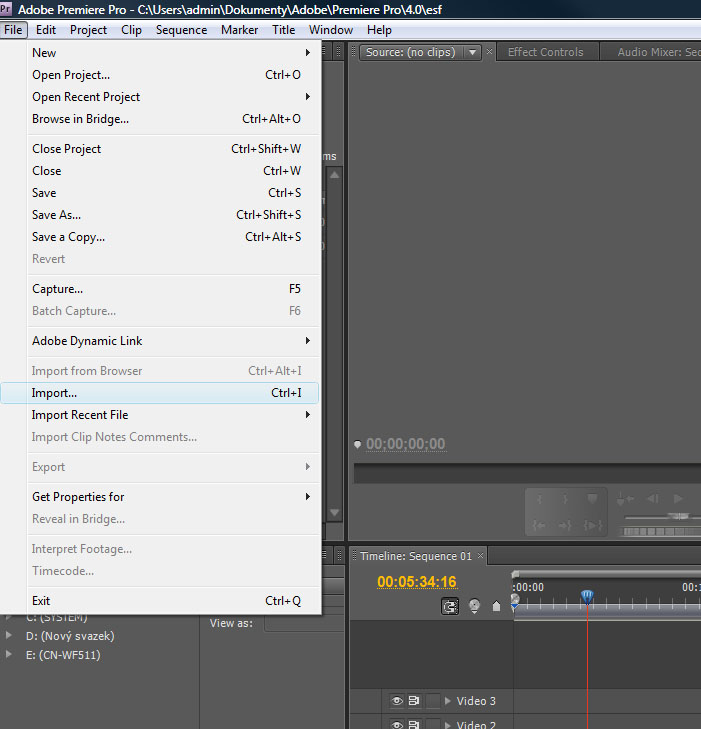Click Go to In Point in Source monitor
Image resolution: width=701 pixels, height=729 pixels.
click(x=540, y=526)
